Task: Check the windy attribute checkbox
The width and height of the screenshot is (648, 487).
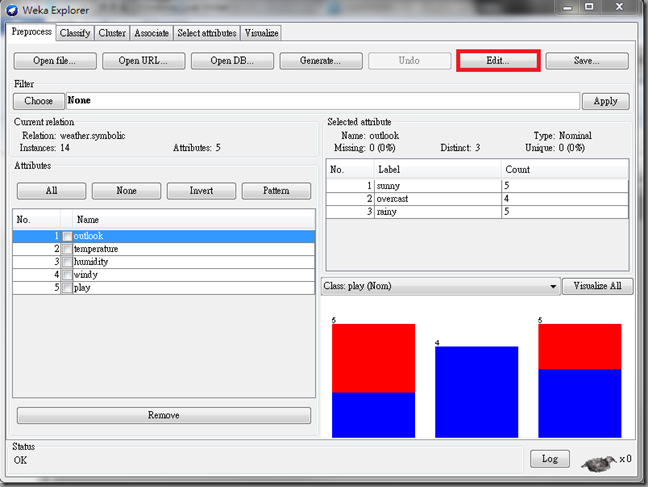Action: click(67, 275)
